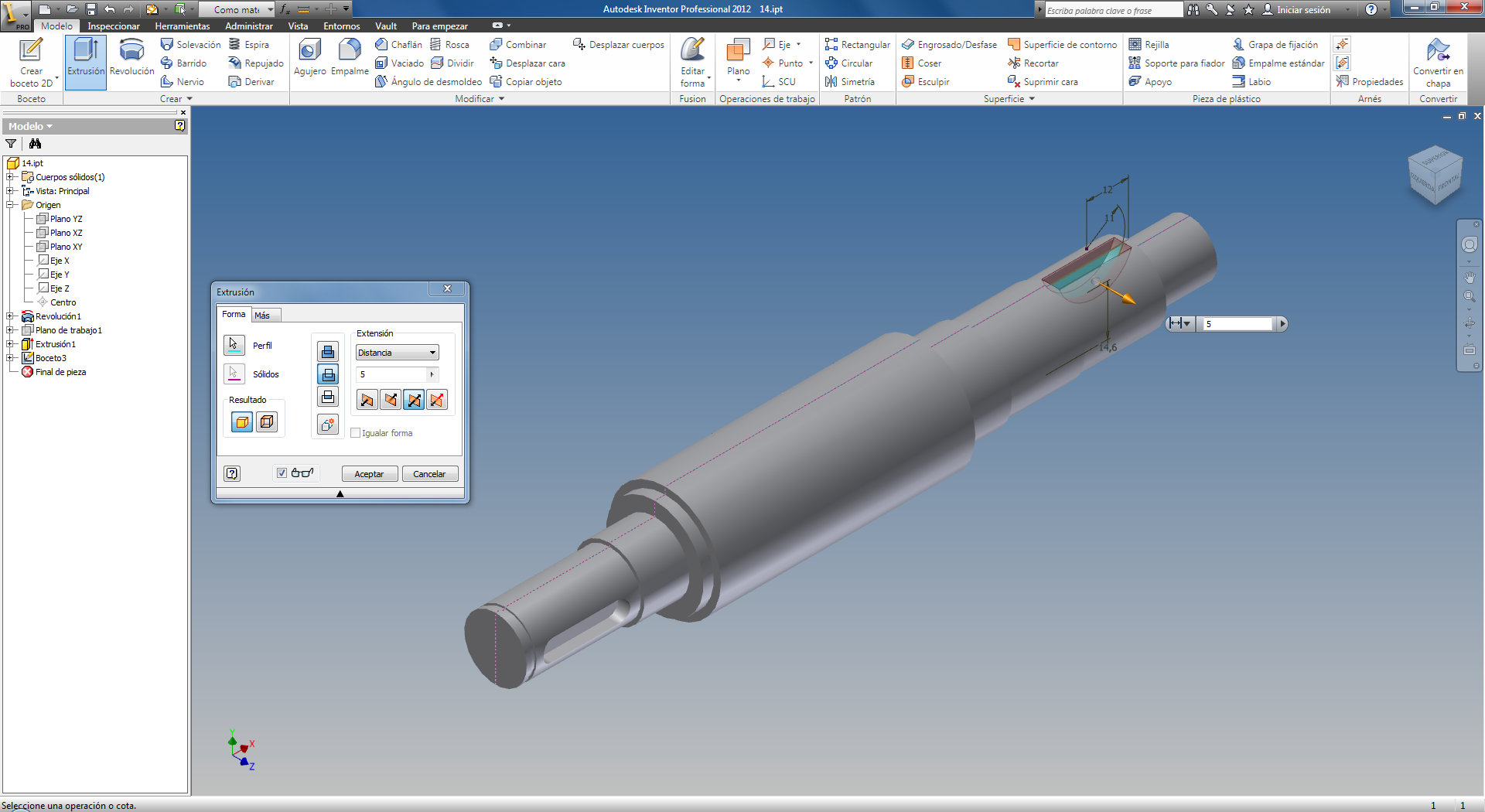Click the distance value field in dialog
Screen dimensions: 1485x812
tap(391, 374)
